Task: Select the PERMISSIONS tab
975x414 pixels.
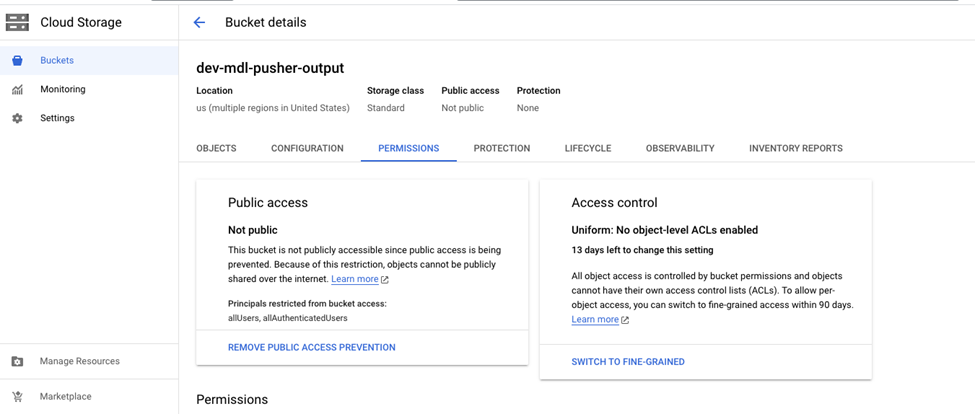Action: coord(409,149)
